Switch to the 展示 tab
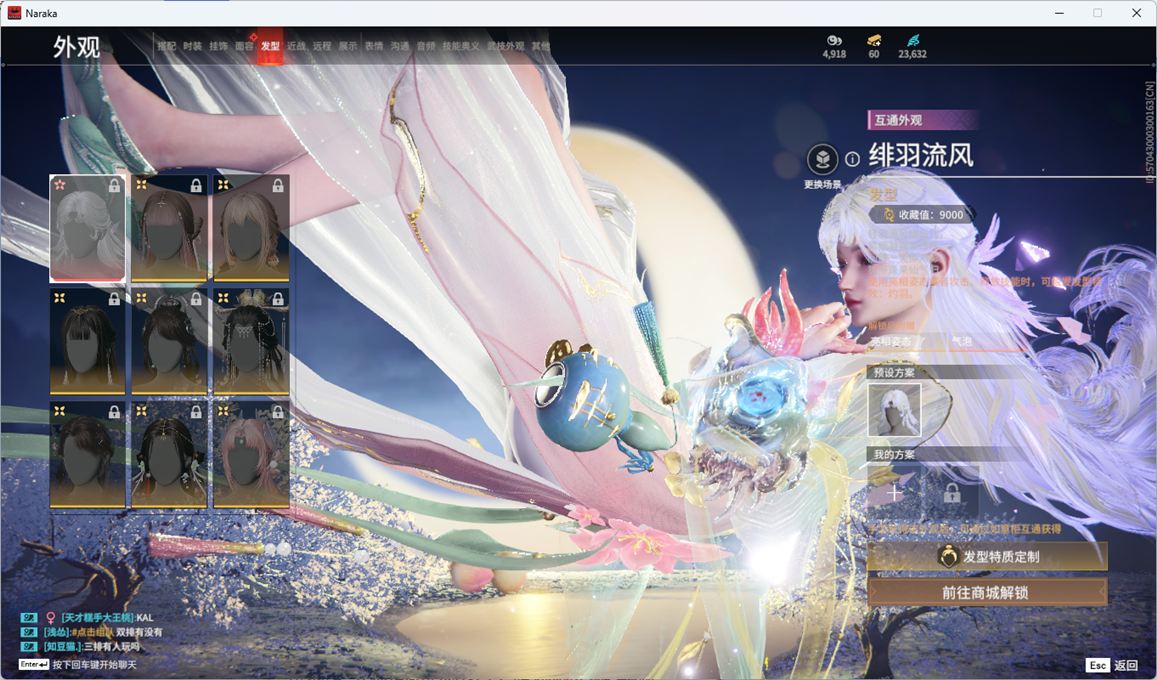The height and width of the screenshot is (680, 1157). pyautogui.click(x=348, y=46)
